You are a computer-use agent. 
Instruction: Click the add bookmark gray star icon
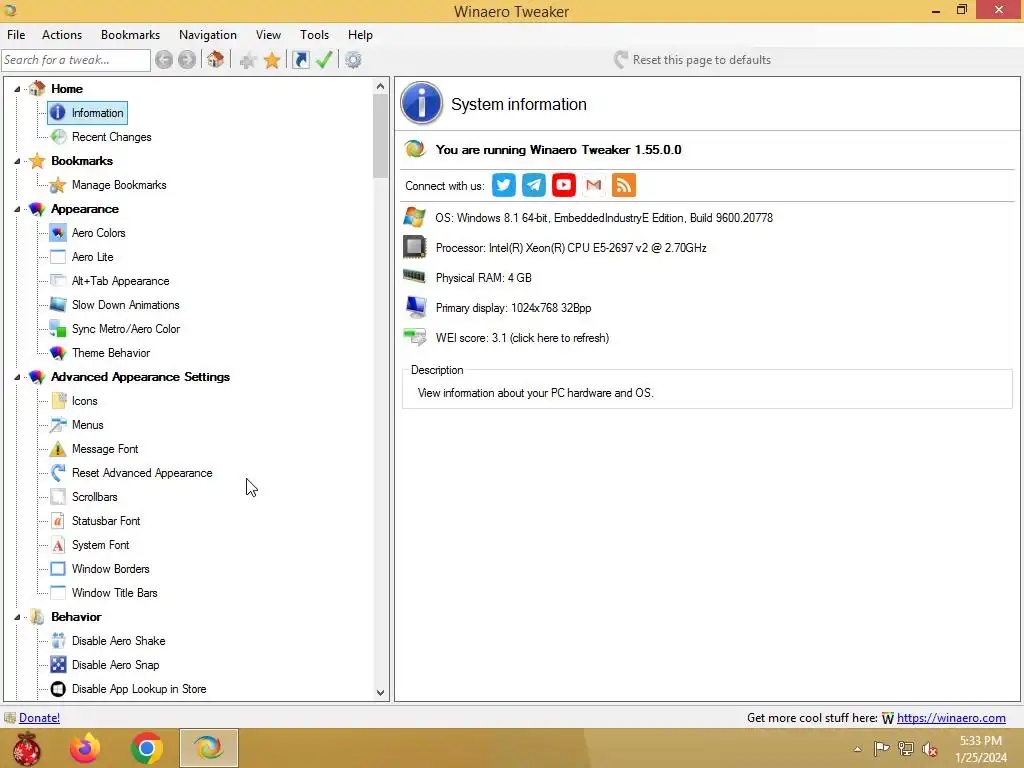(248, 61)
